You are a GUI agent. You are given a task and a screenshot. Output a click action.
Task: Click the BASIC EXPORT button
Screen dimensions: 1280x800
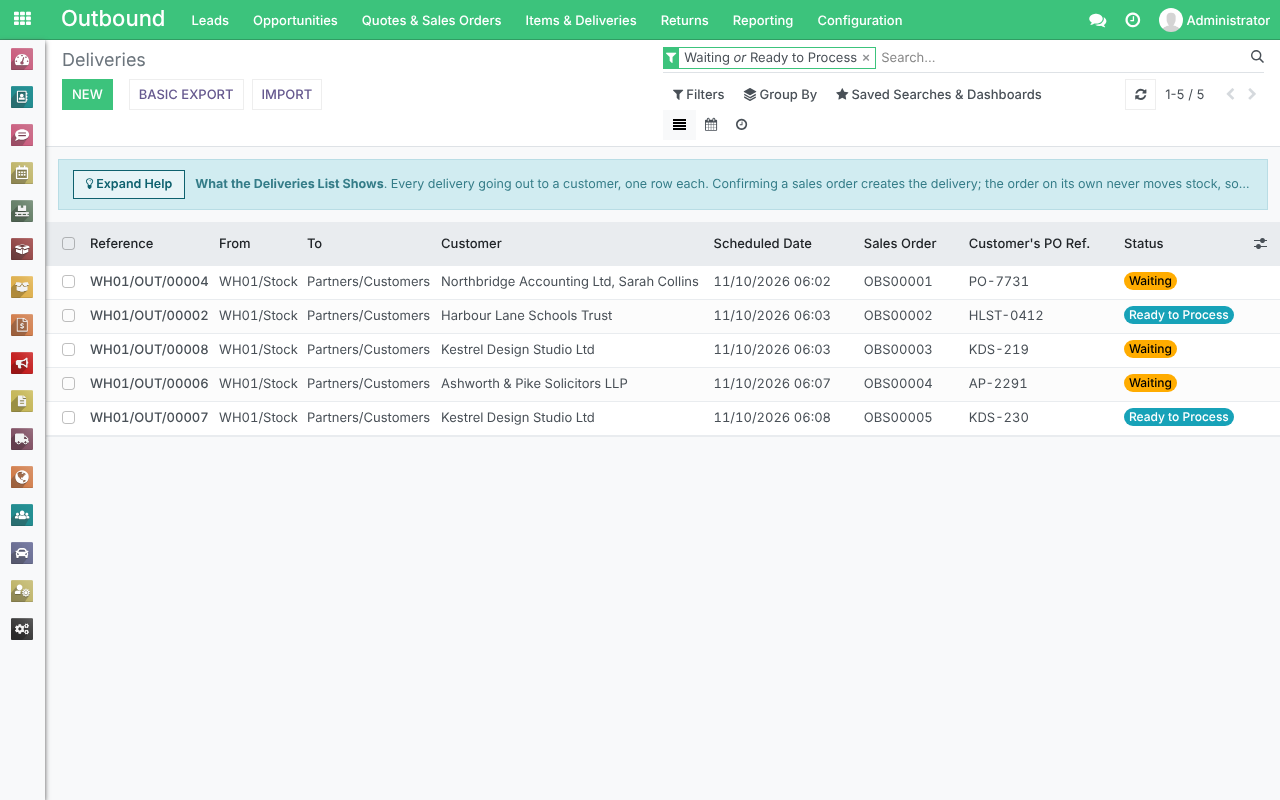(x=186, y=95)
